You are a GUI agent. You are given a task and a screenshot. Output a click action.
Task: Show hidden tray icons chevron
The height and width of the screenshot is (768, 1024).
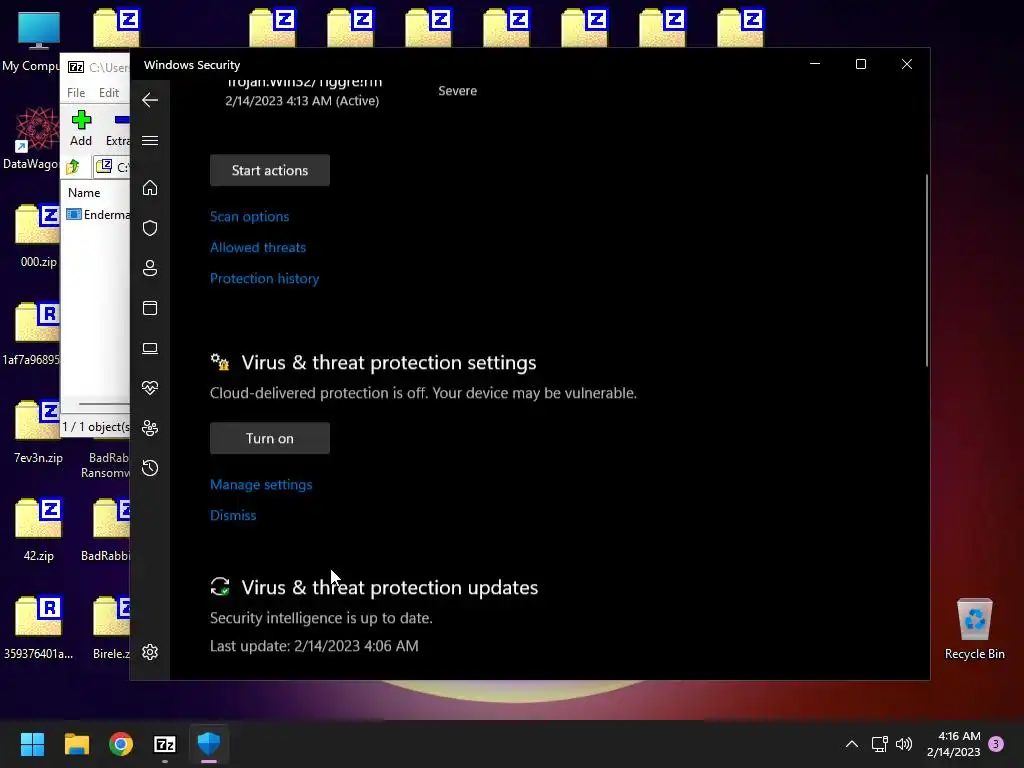tap(852, 744)
